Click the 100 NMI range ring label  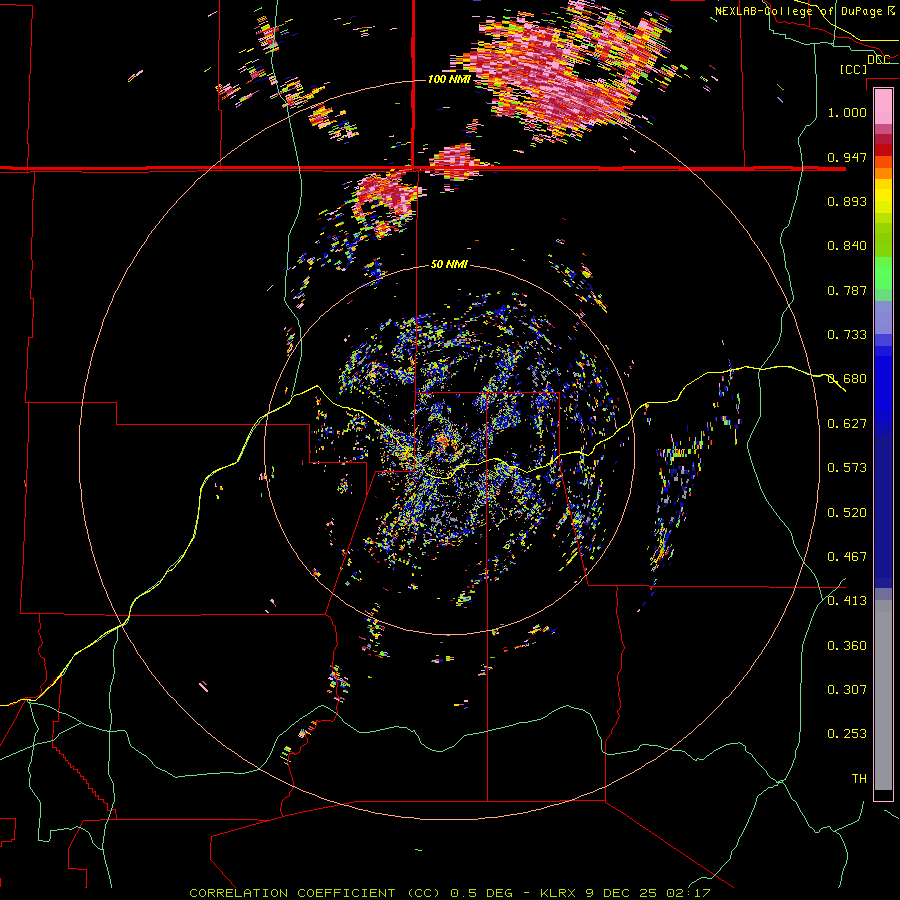[x=449, y=79]
